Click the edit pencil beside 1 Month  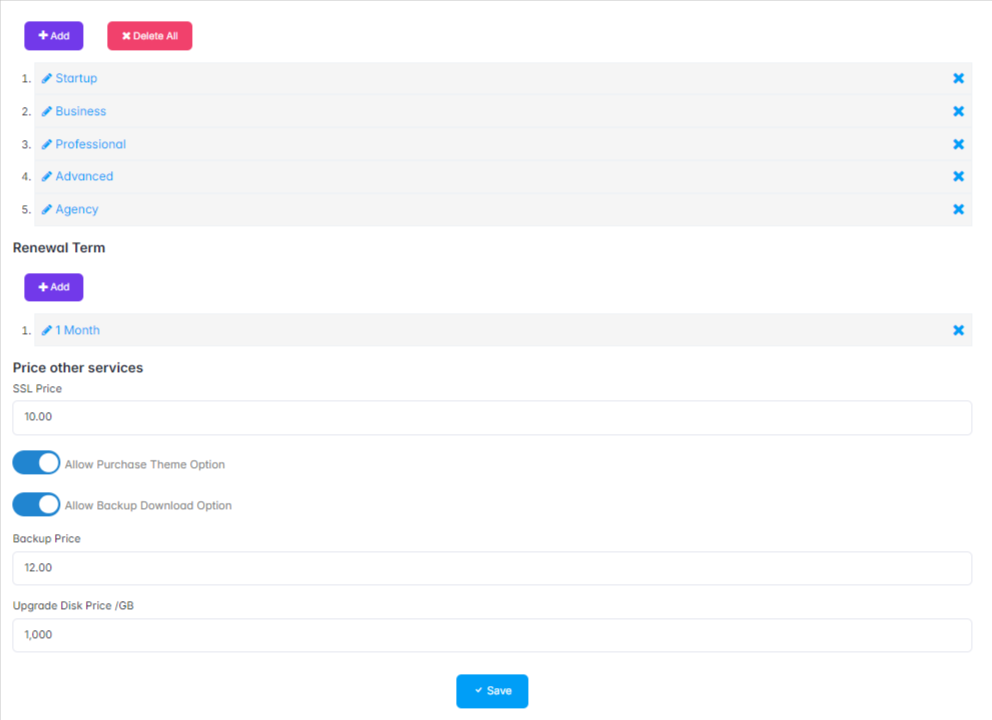click(46, 330)
